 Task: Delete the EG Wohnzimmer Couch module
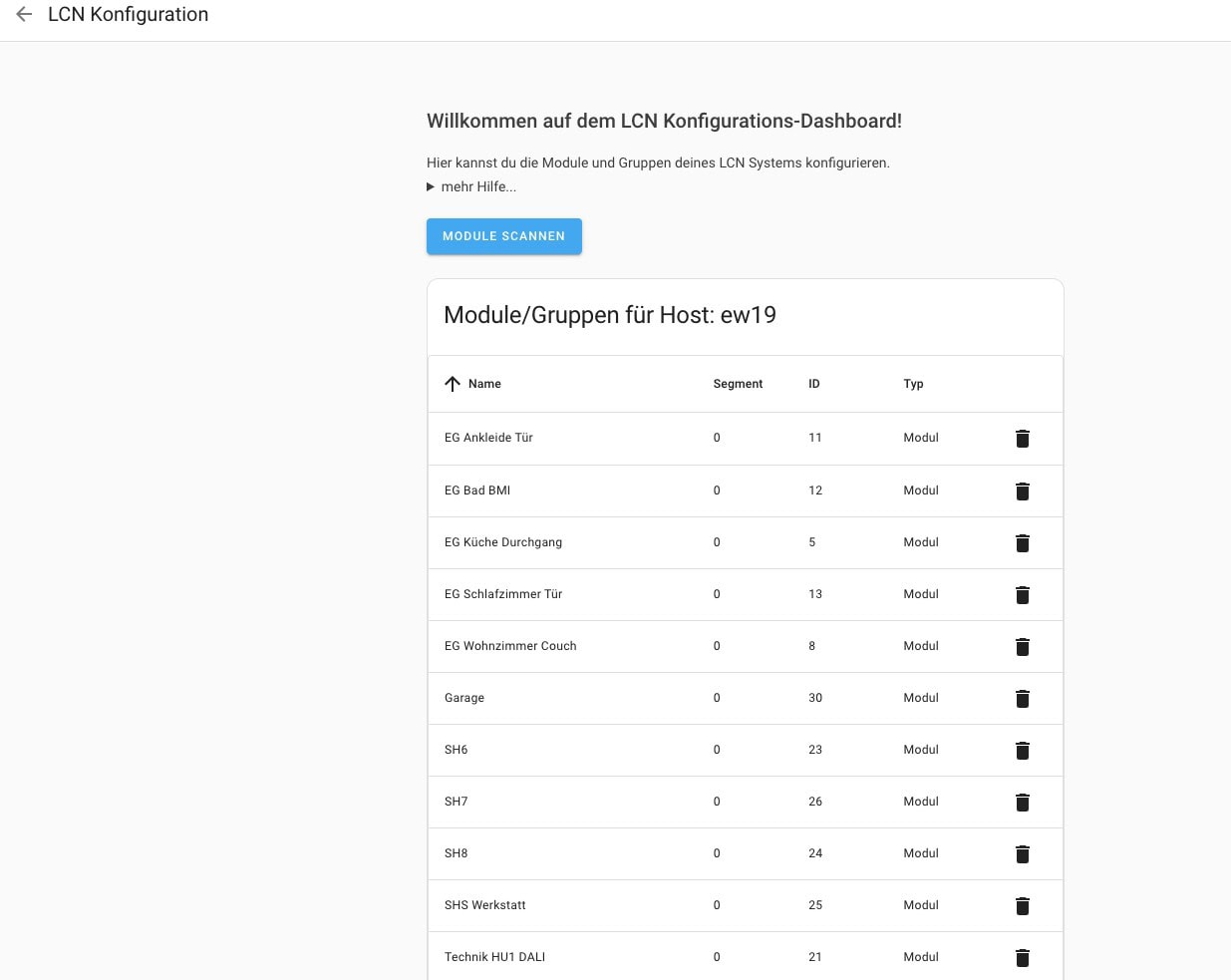[x=1022, y=647]
